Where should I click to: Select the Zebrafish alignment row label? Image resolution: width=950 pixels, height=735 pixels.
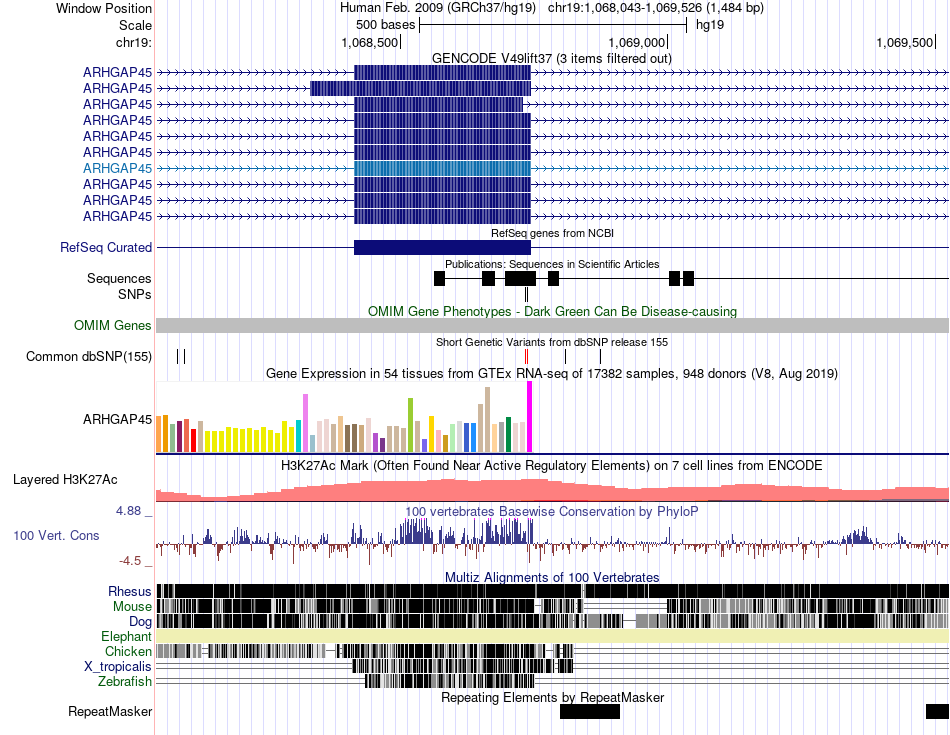click(x=125, y=682)
